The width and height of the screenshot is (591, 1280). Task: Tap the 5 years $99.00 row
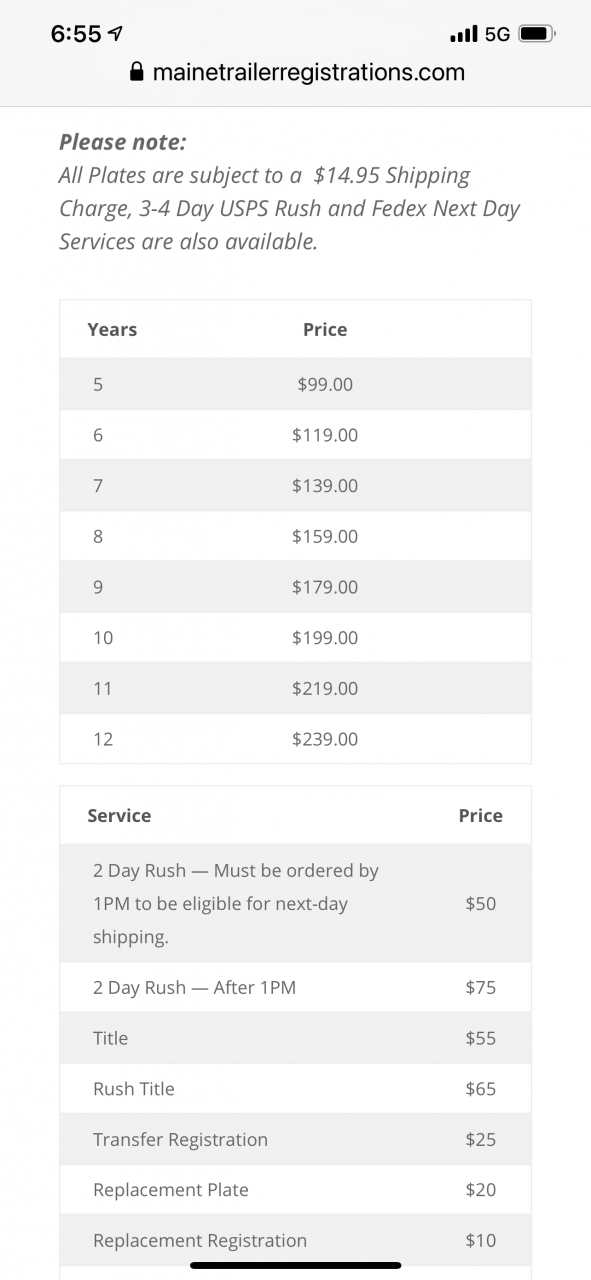pos(295,384)
